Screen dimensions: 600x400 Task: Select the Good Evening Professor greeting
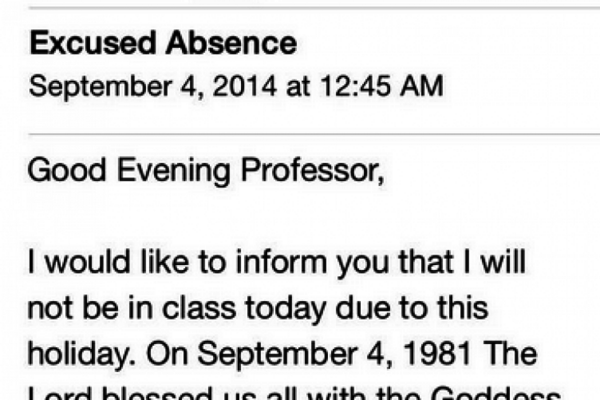pos(205,172)
